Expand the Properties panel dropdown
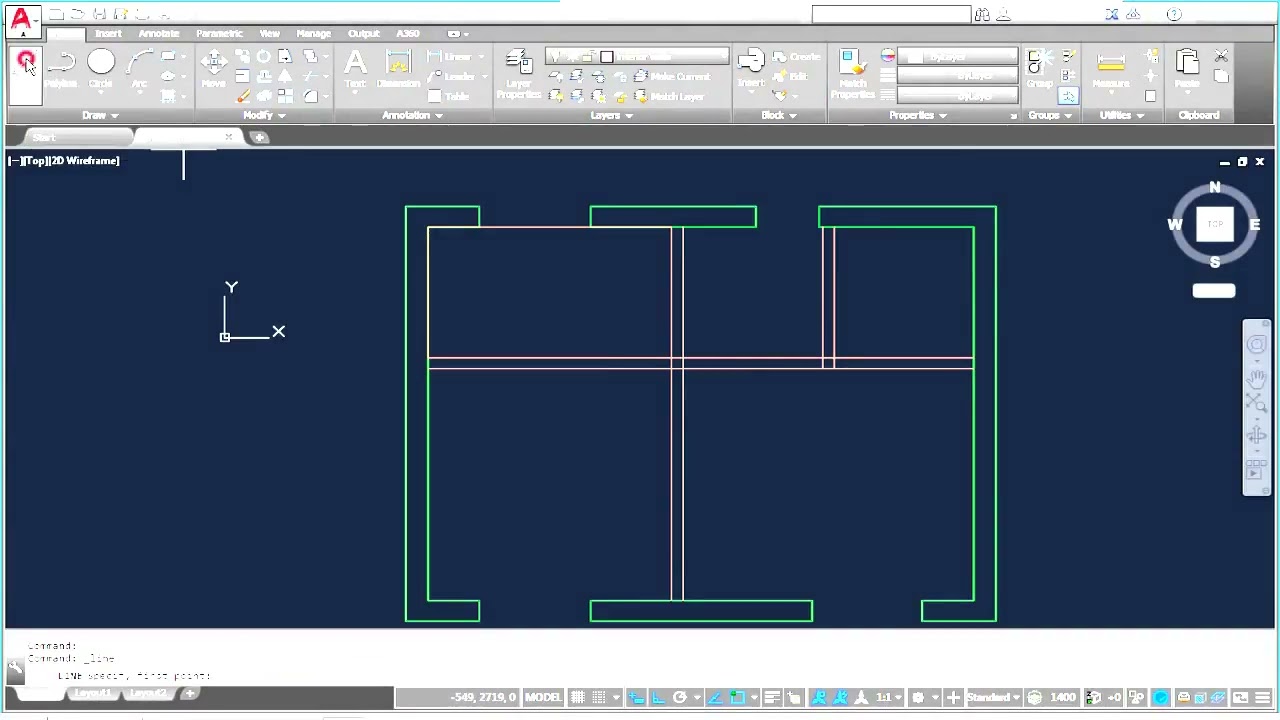The width and height of the screenshot is (1280, 720). click(918, 115)
